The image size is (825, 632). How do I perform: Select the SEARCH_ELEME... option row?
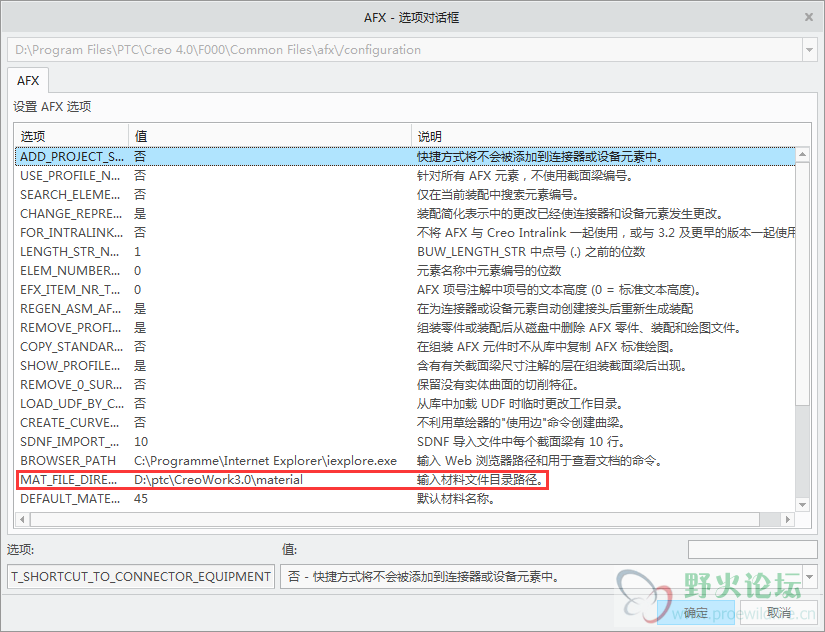(405, 194)
